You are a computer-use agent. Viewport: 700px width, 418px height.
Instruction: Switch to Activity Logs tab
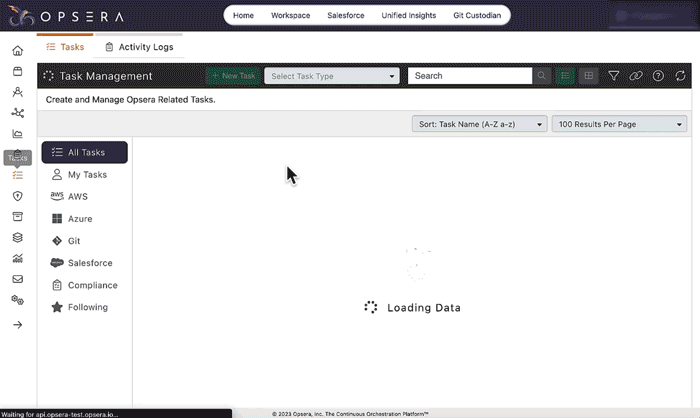point(139,47)
